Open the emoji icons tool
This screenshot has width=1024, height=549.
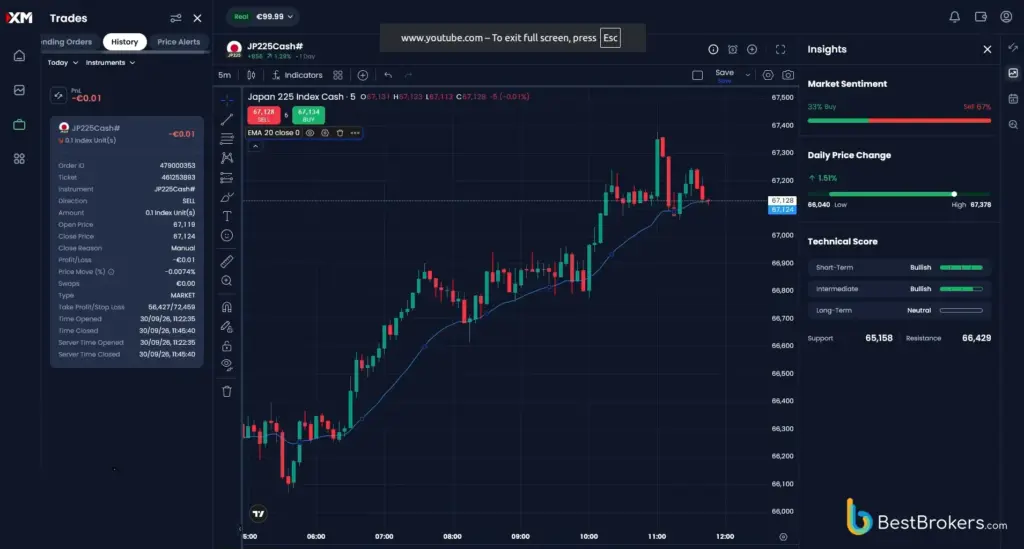pyautogui.click(x=227, y=236)
